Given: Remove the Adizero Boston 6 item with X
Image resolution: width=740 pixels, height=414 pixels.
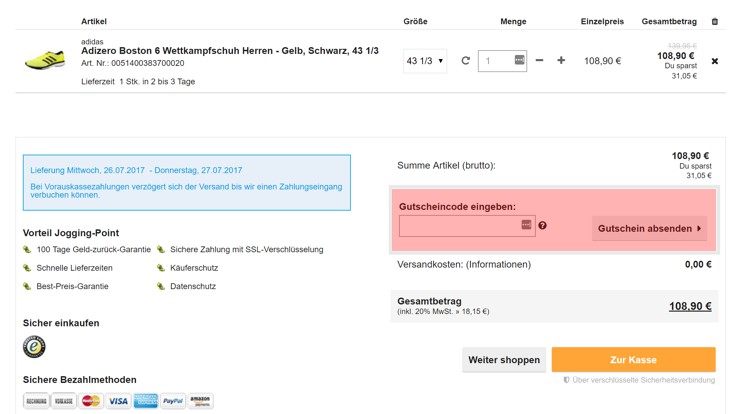Looking at the screenshot, I should tap(715, 61).
